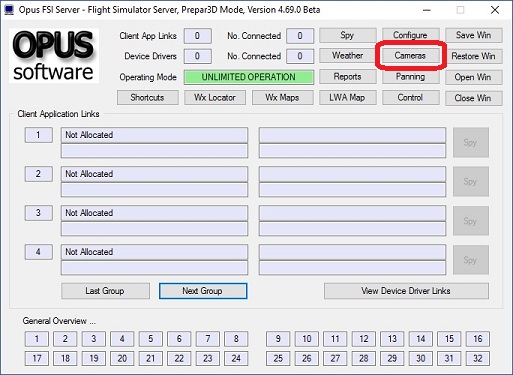
Task: Open the Cameras dialog
Action: point(410,56)
